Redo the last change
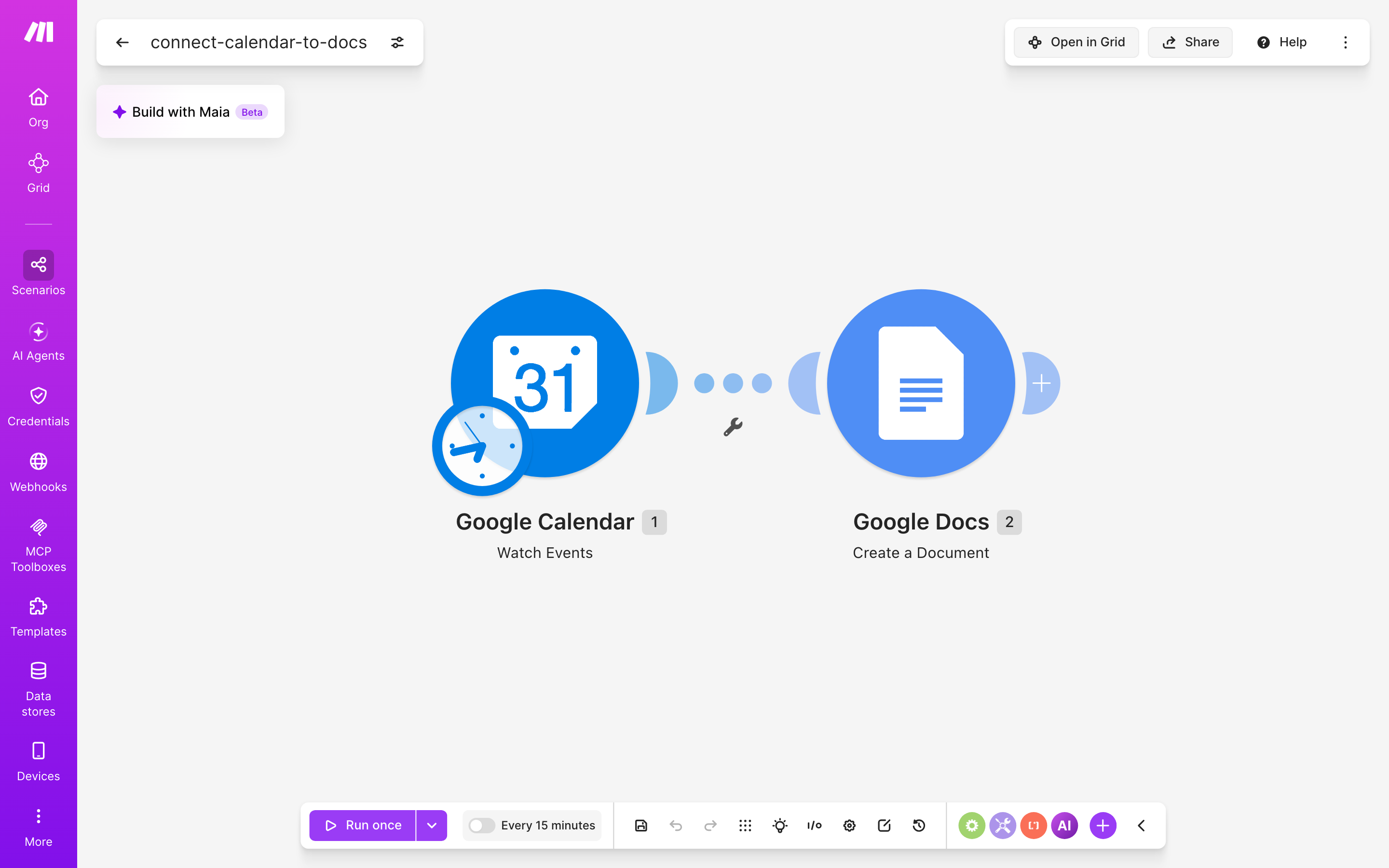The image size is (1389, 868). 710,826
